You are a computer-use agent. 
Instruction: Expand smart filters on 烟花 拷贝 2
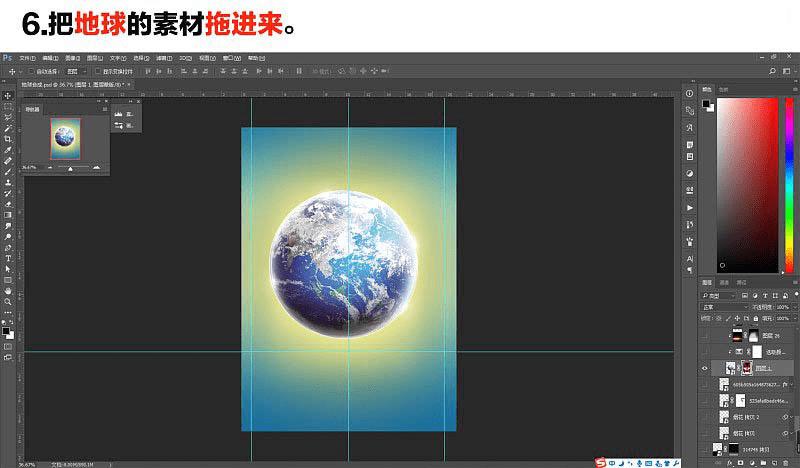[792, 417]
